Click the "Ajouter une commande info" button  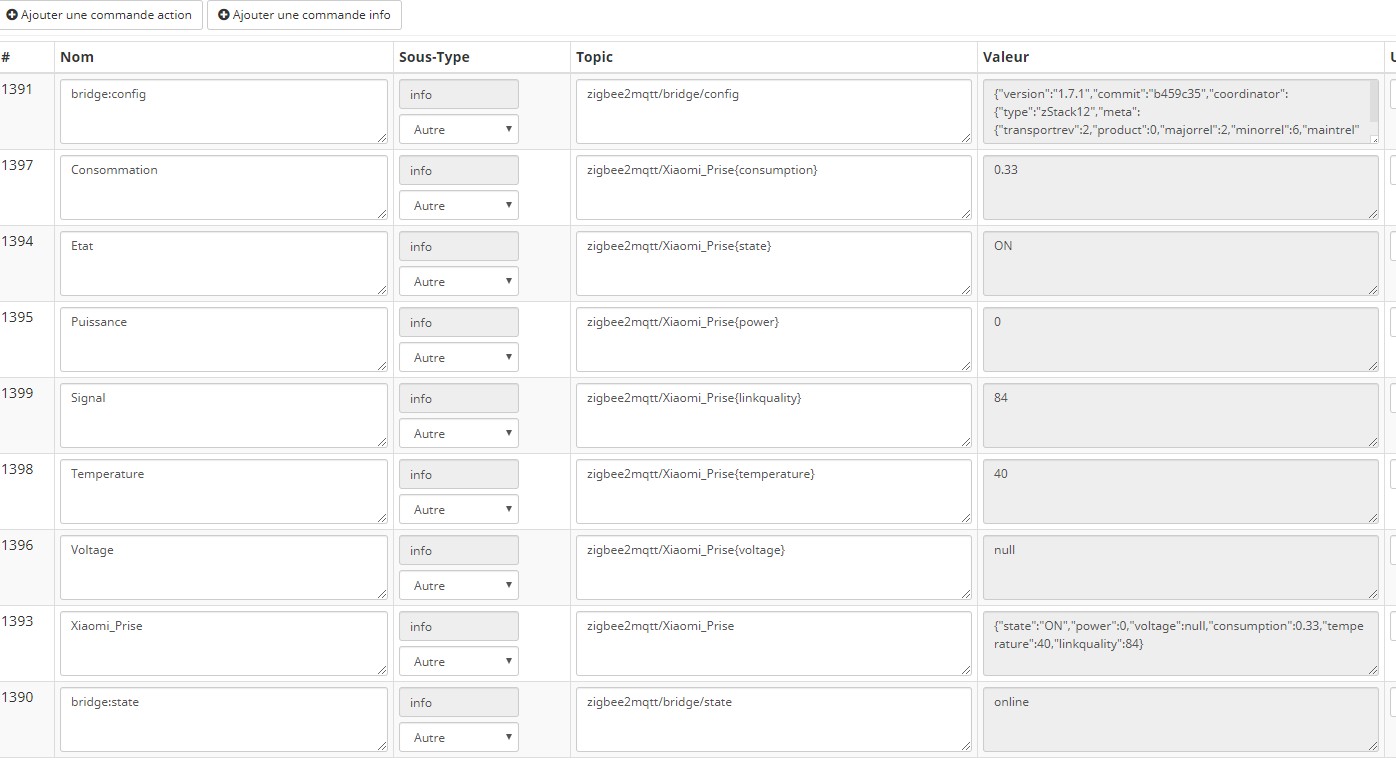pyautogui.click(x=302, y=15)
